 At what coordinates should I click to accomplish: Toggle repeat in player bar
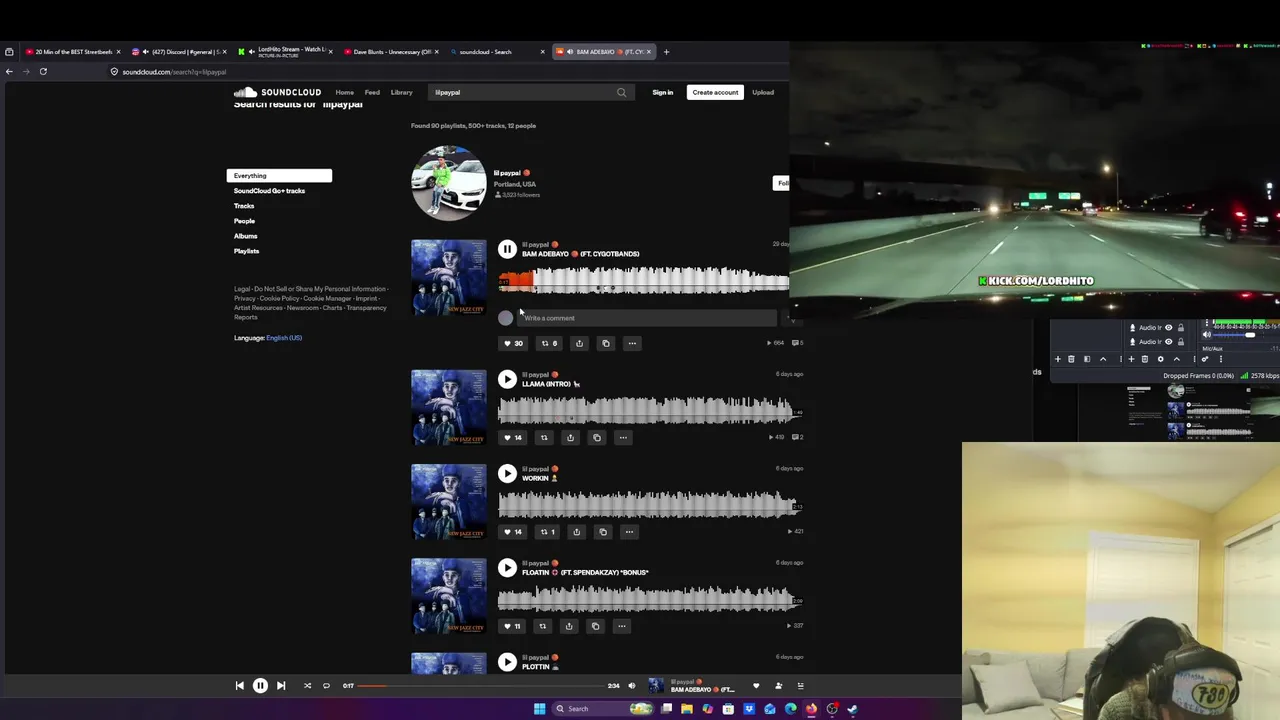326,686
